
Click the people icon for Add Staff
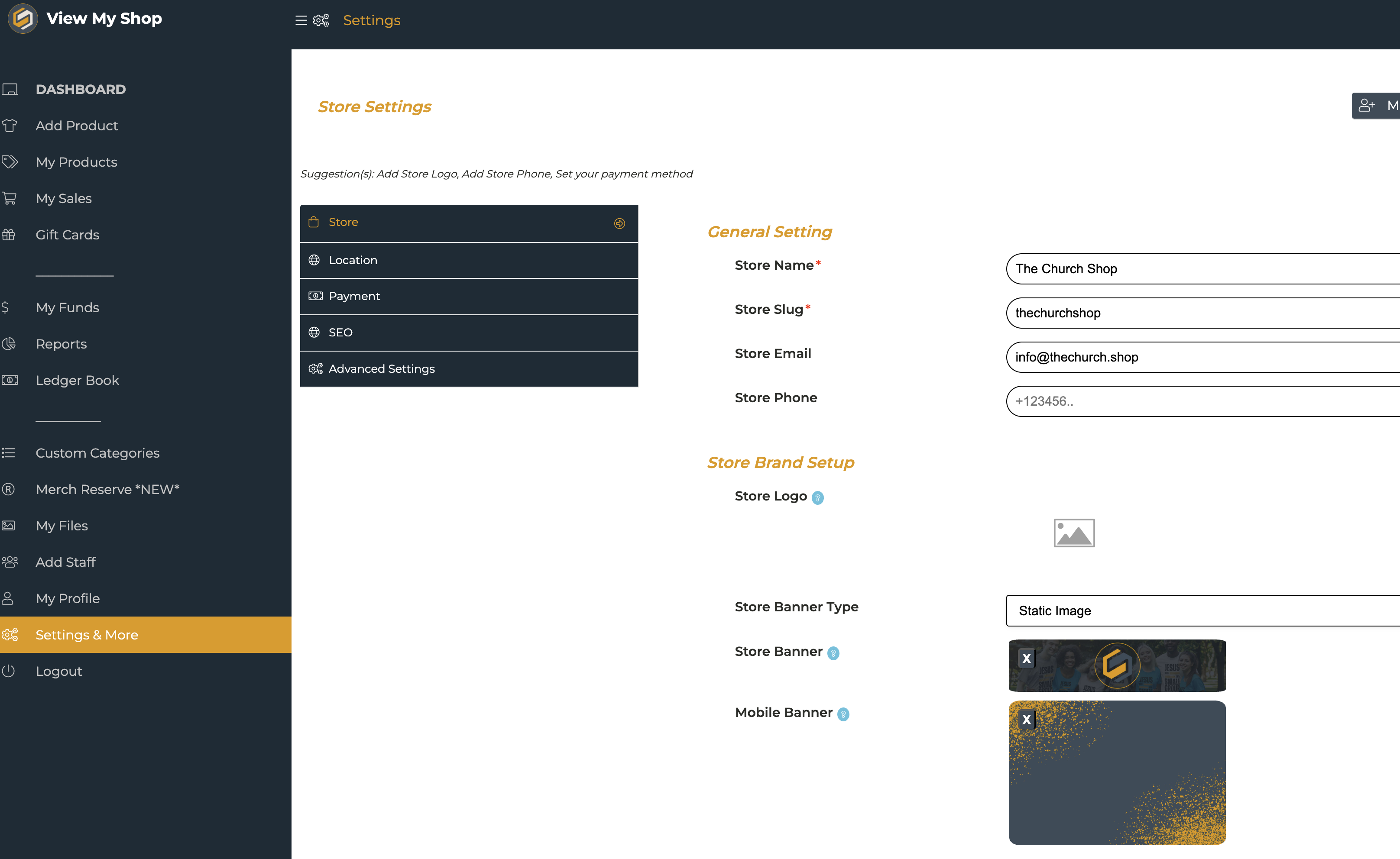point(10,562)
